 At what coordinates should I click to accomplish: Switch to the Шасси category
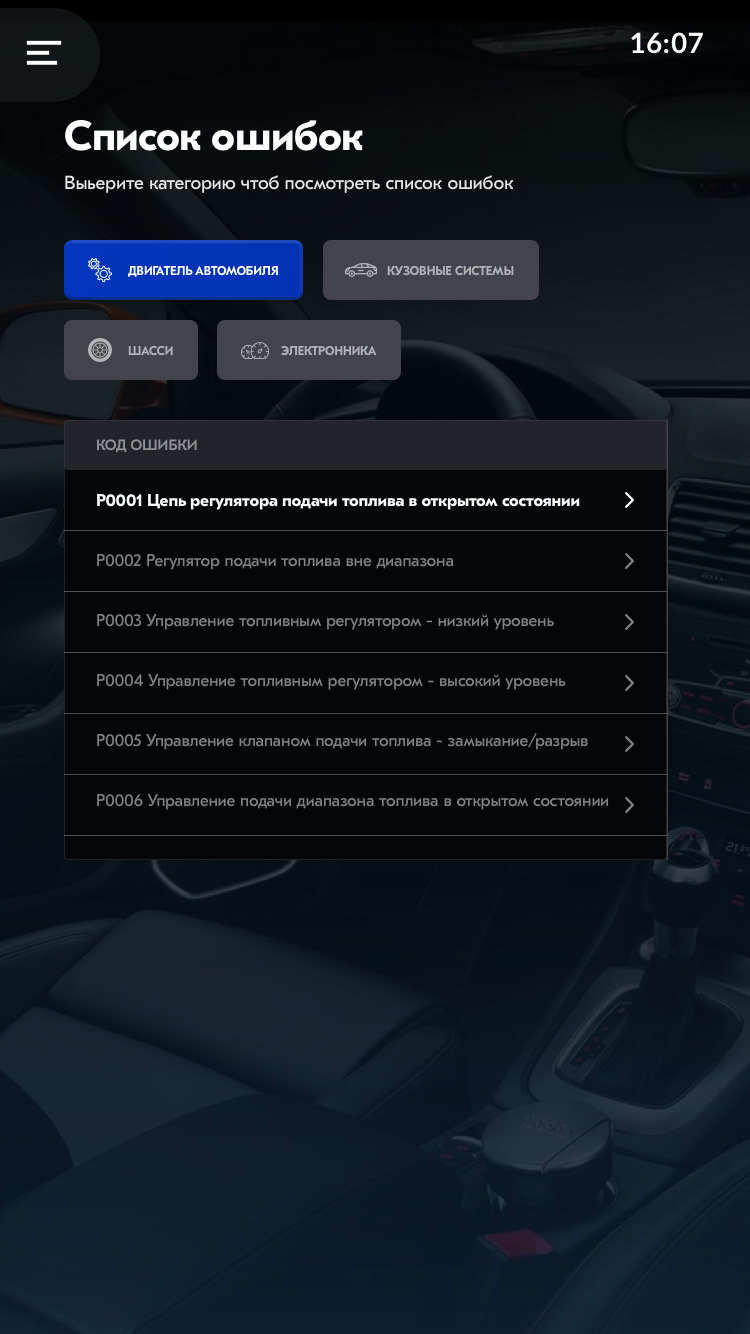[x=131, y=350]
